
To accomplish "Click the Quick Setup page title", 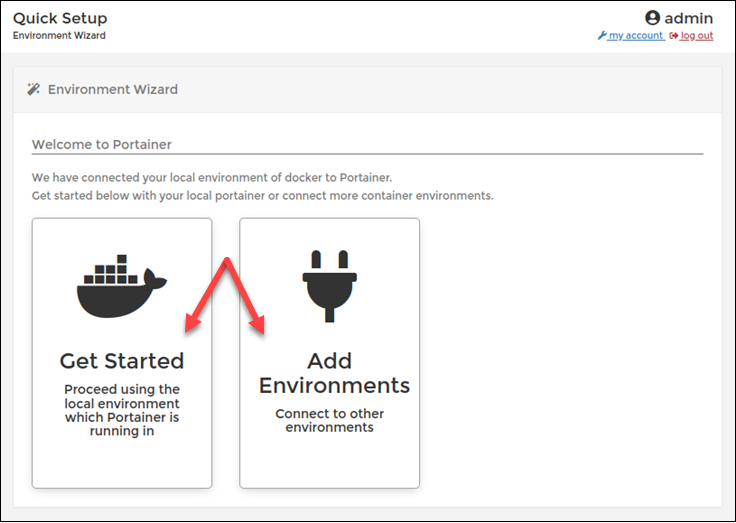I will pos(60,18).
